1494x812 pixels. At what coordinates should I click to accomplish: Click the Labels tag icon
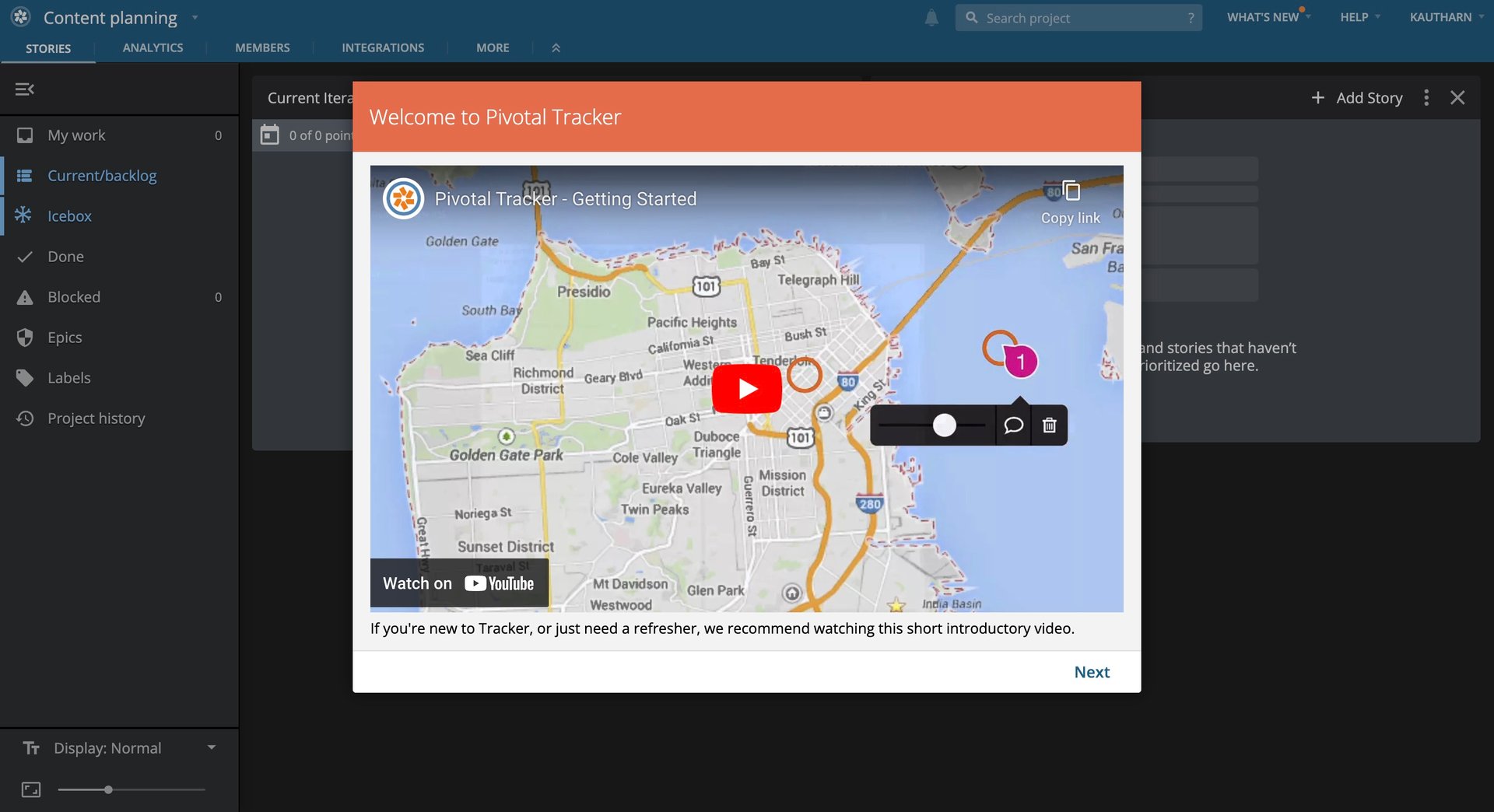click(25, 378)
